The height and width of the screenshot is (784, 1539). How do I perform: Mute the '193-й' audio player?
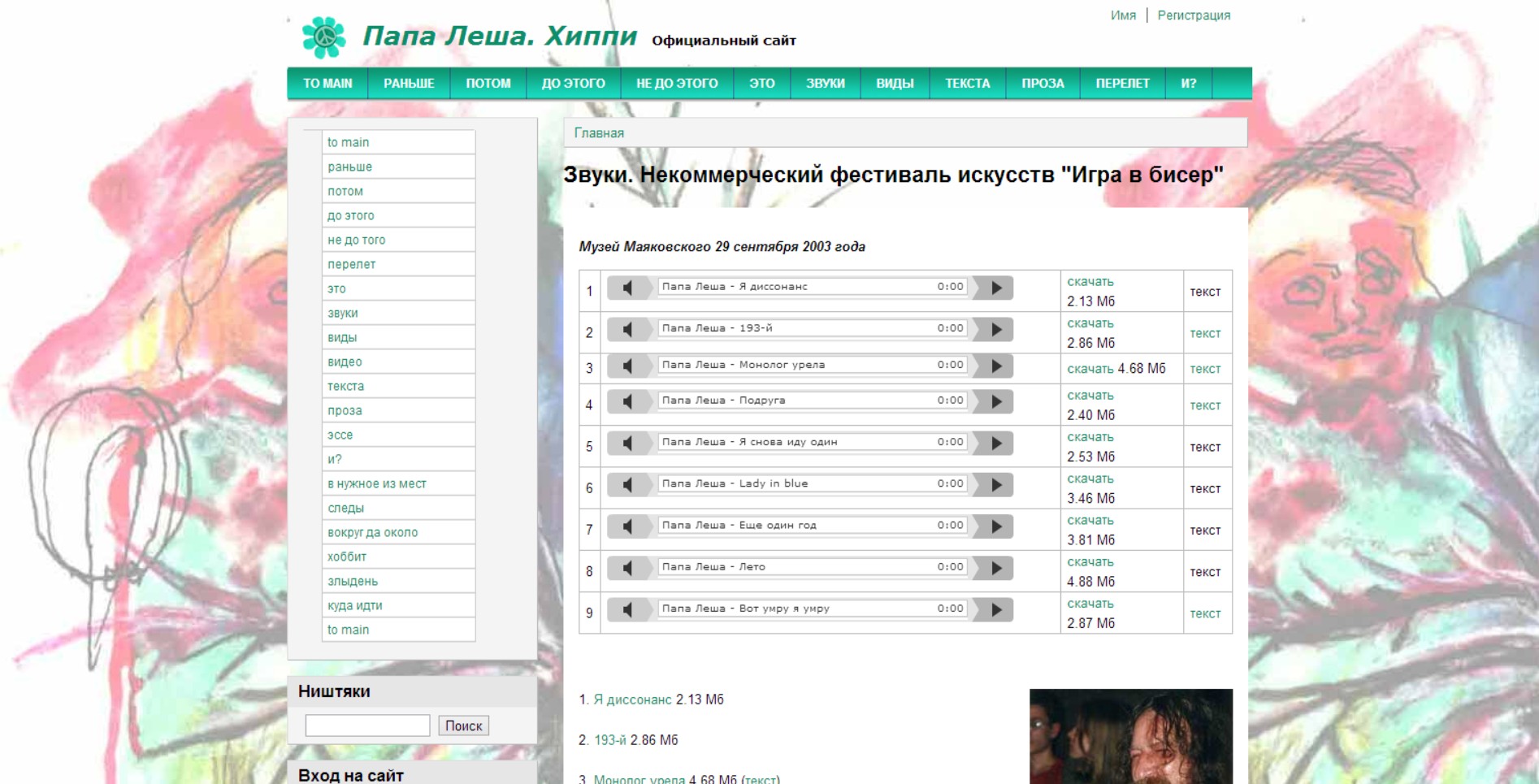tap(628, 329)
